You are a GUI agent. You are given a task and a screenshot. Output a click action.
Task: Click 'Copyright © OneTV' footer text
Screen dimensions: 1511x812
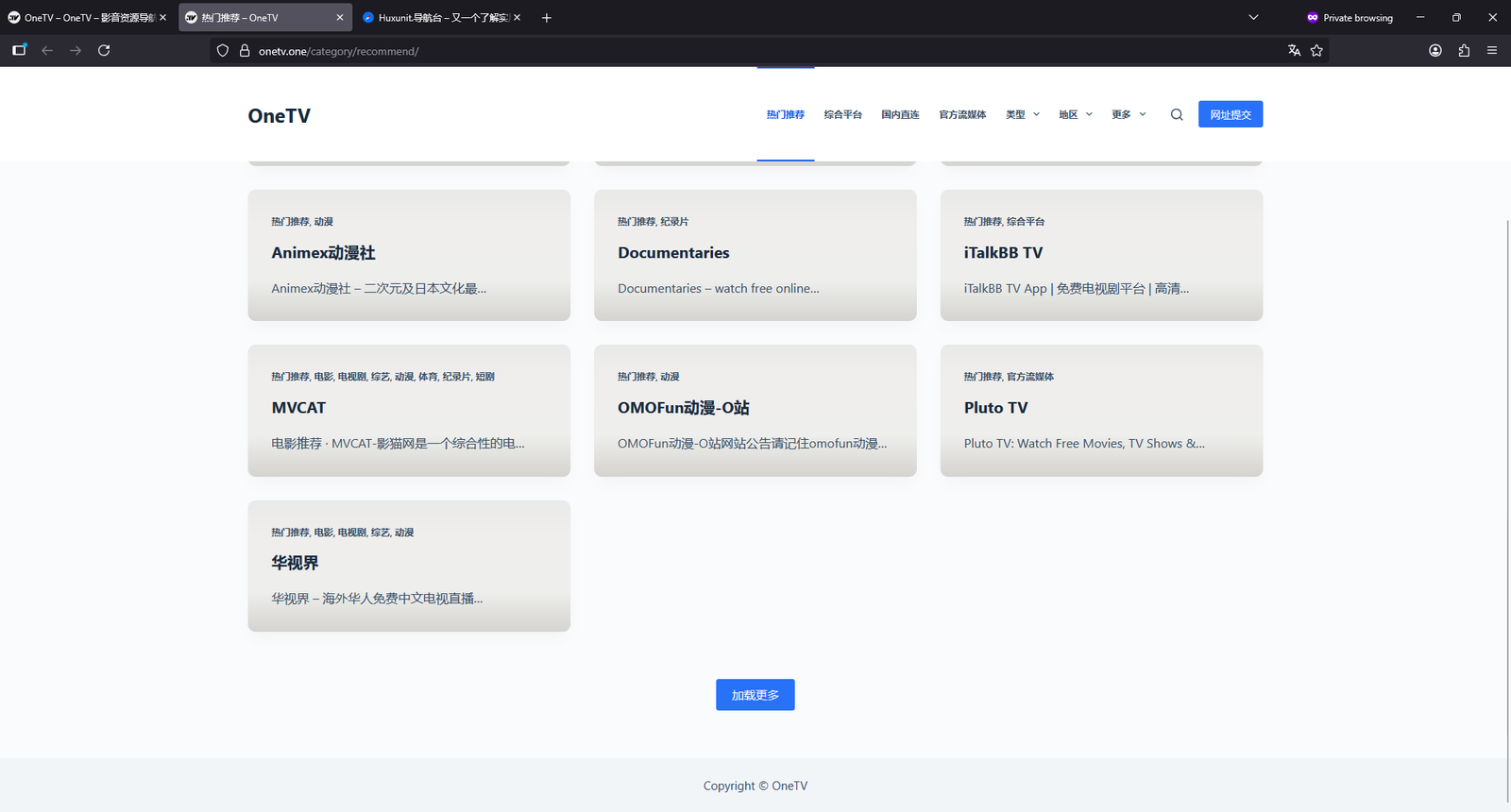(x=755, y=786)
